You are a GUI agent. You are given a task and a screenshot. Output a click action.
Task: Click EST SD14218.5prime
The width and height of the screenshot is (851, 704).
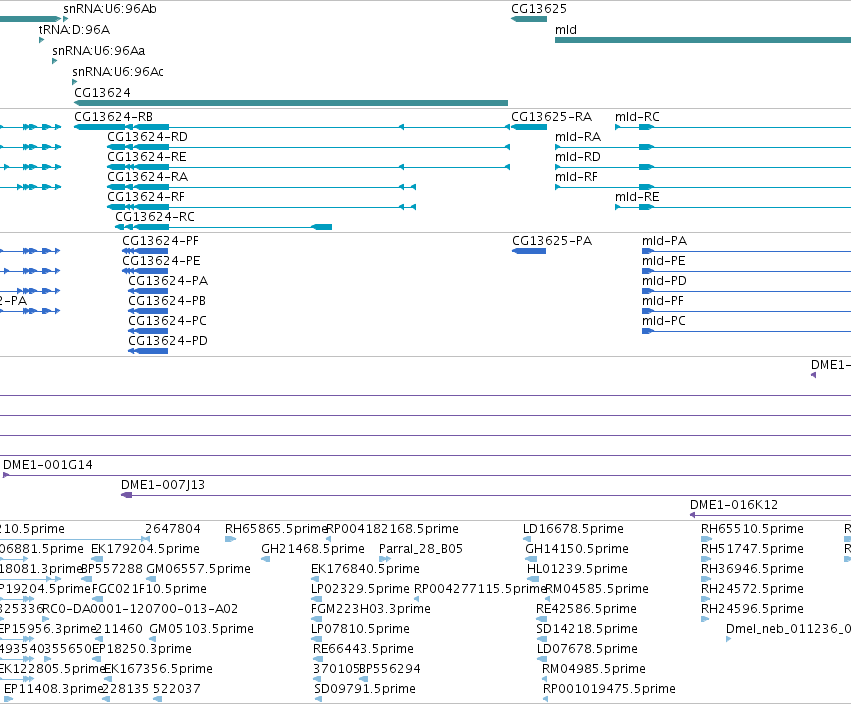point(587,630)
